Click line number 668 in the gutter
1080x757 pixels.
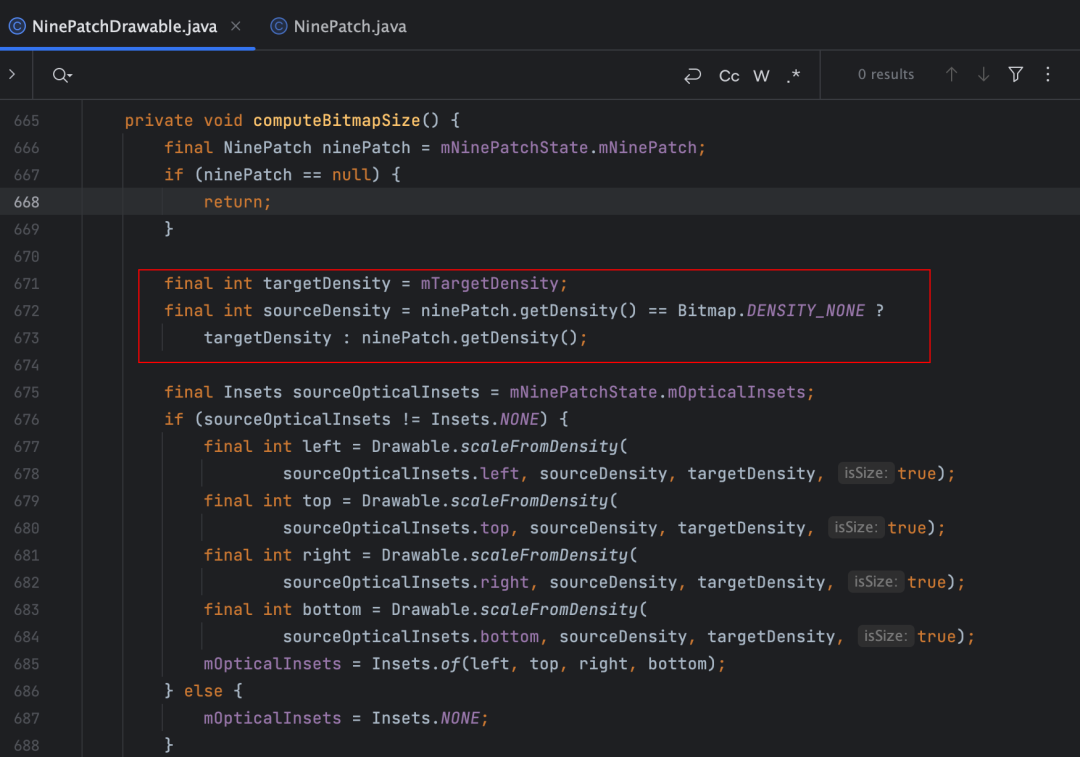pyautogui.click(x=26, y=202)
